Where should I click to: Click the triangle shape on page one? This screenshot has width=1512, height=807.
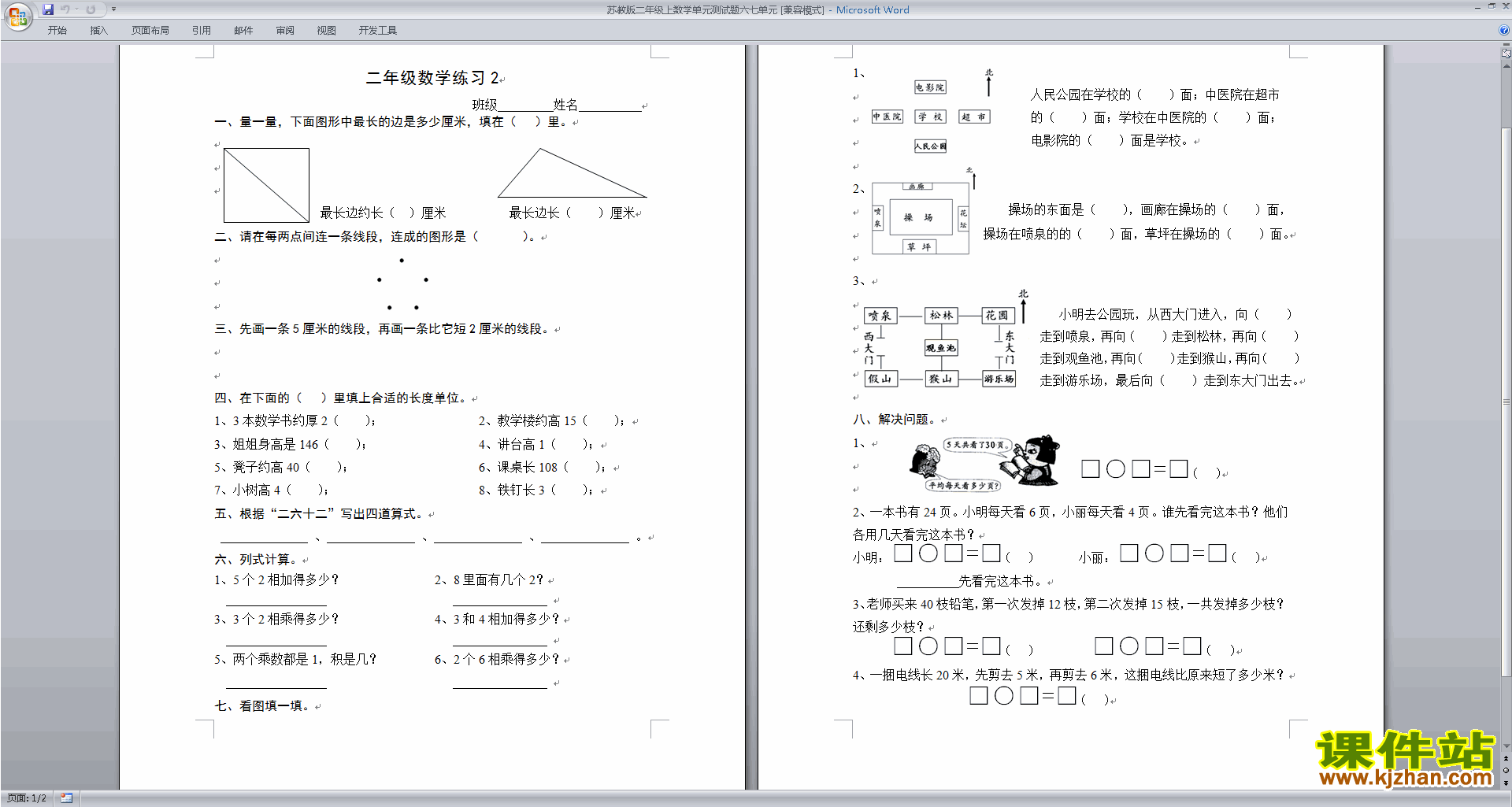coord(573,173)
